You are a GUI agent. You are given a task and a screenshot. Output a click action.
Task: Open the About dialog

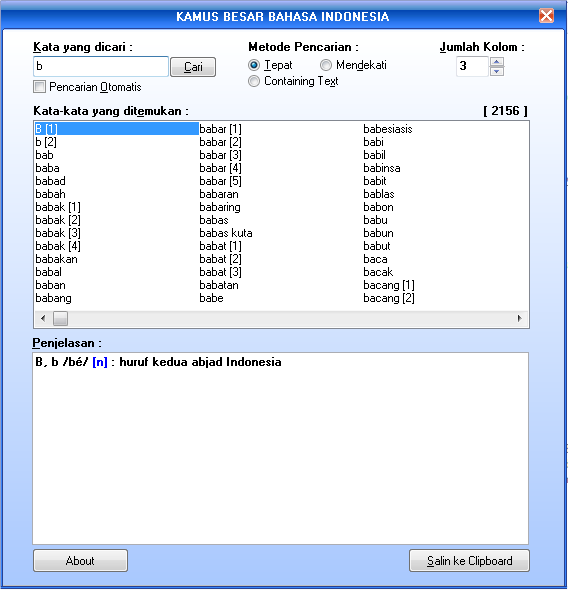click(80, 561)
